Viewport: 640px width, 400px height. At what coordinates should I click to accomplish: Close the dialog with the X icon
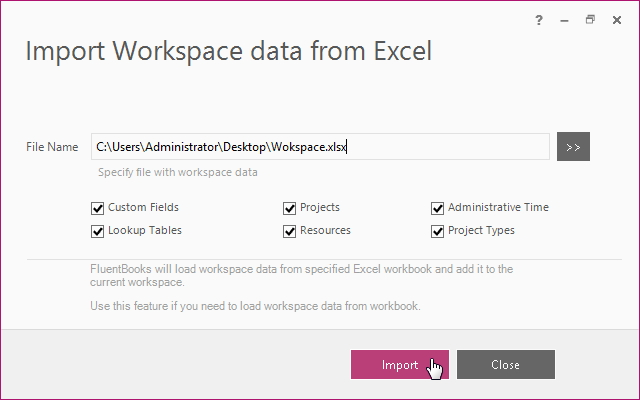(x=617, y=20)
